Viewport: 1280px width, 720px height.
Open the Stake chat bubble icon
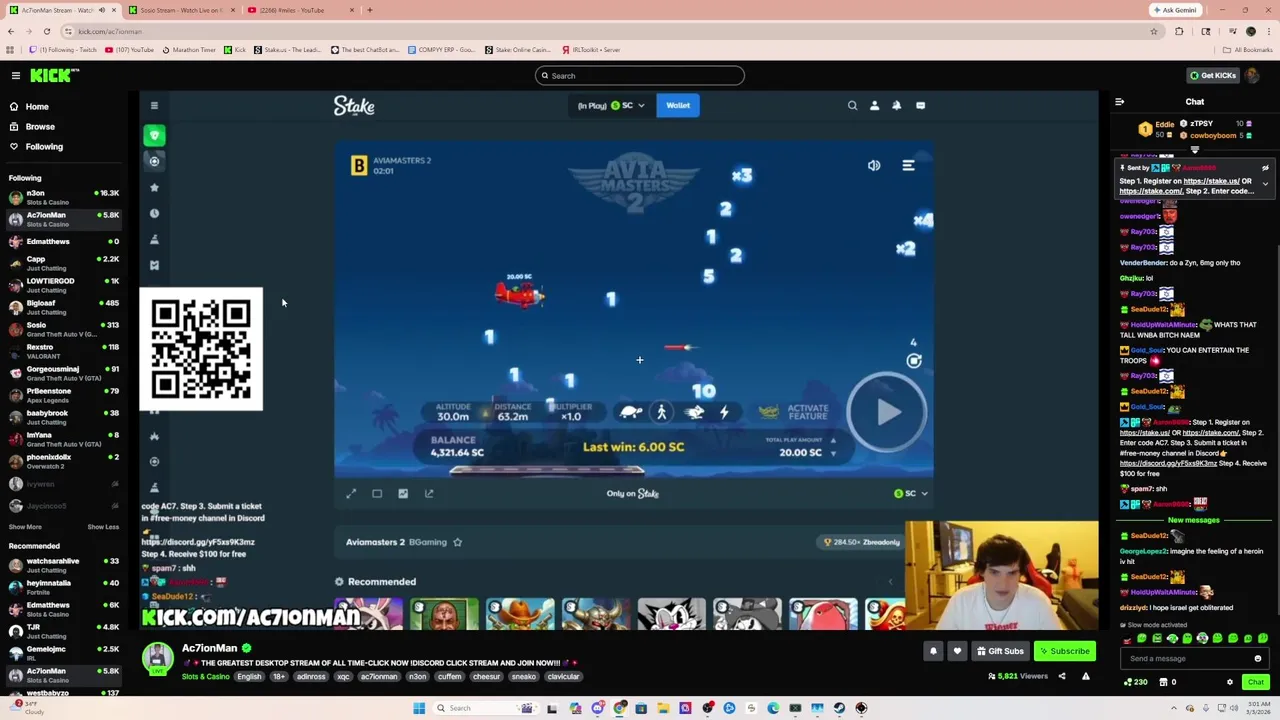pos(920,105)
